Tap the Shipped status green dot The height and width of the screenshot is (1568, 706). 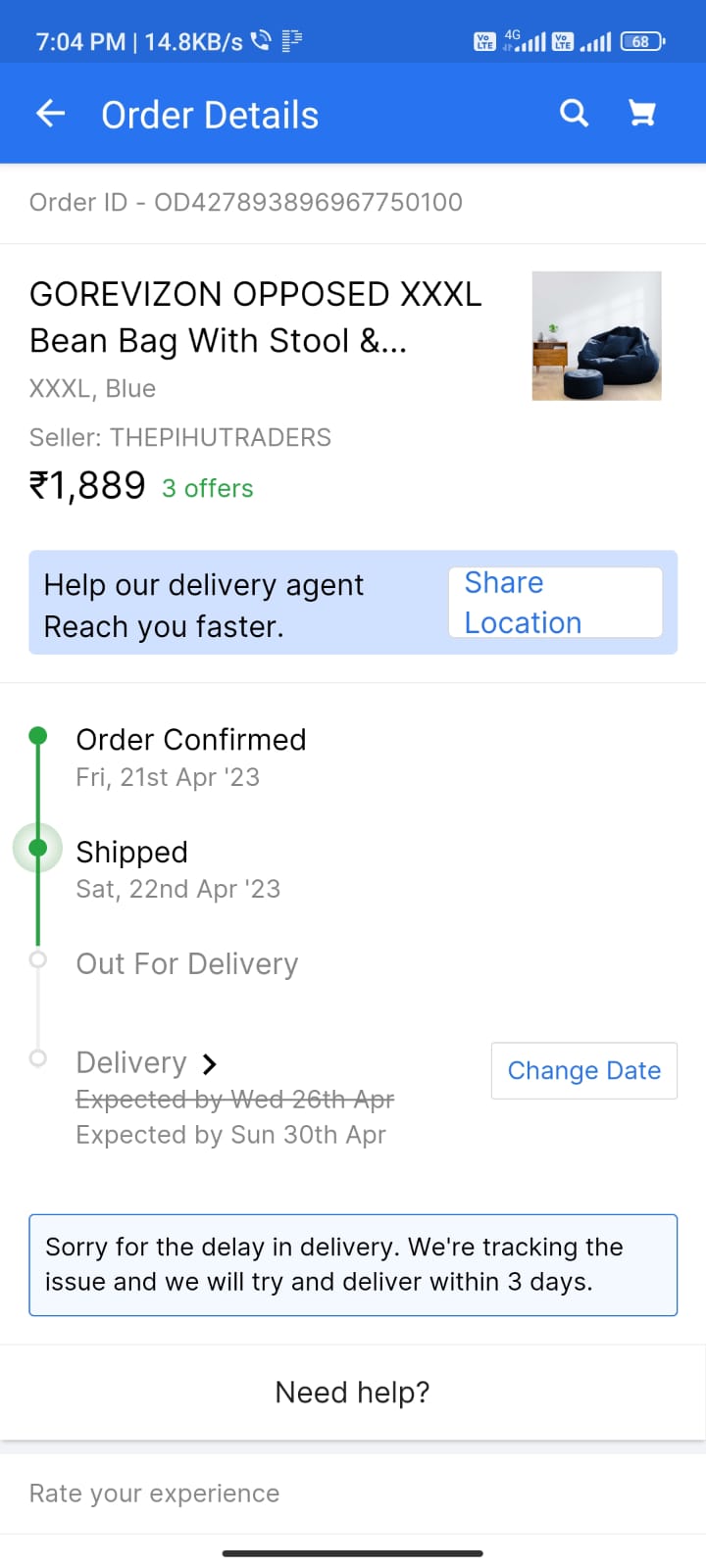(x=38, y=848)
